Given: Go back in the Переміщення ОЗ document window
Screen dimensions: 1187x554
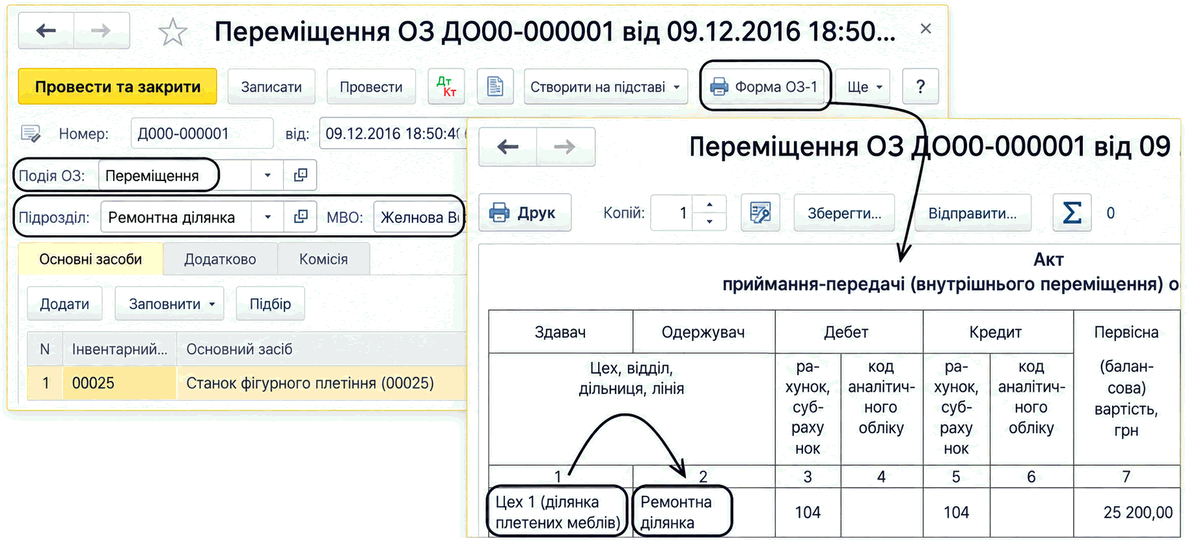Looking at the screenshot, I should click(47, 31).
